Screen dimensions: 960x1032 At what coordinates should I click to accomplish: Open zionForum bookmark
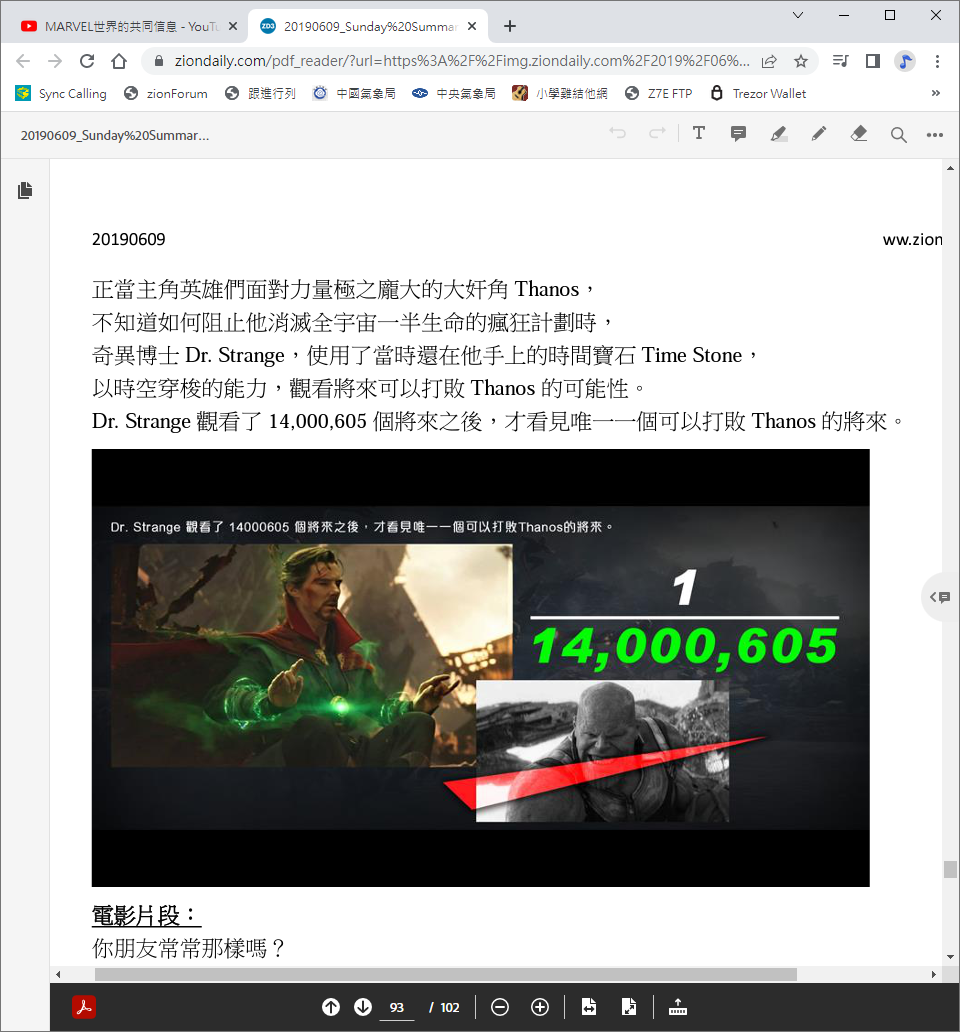coord(166,93)
